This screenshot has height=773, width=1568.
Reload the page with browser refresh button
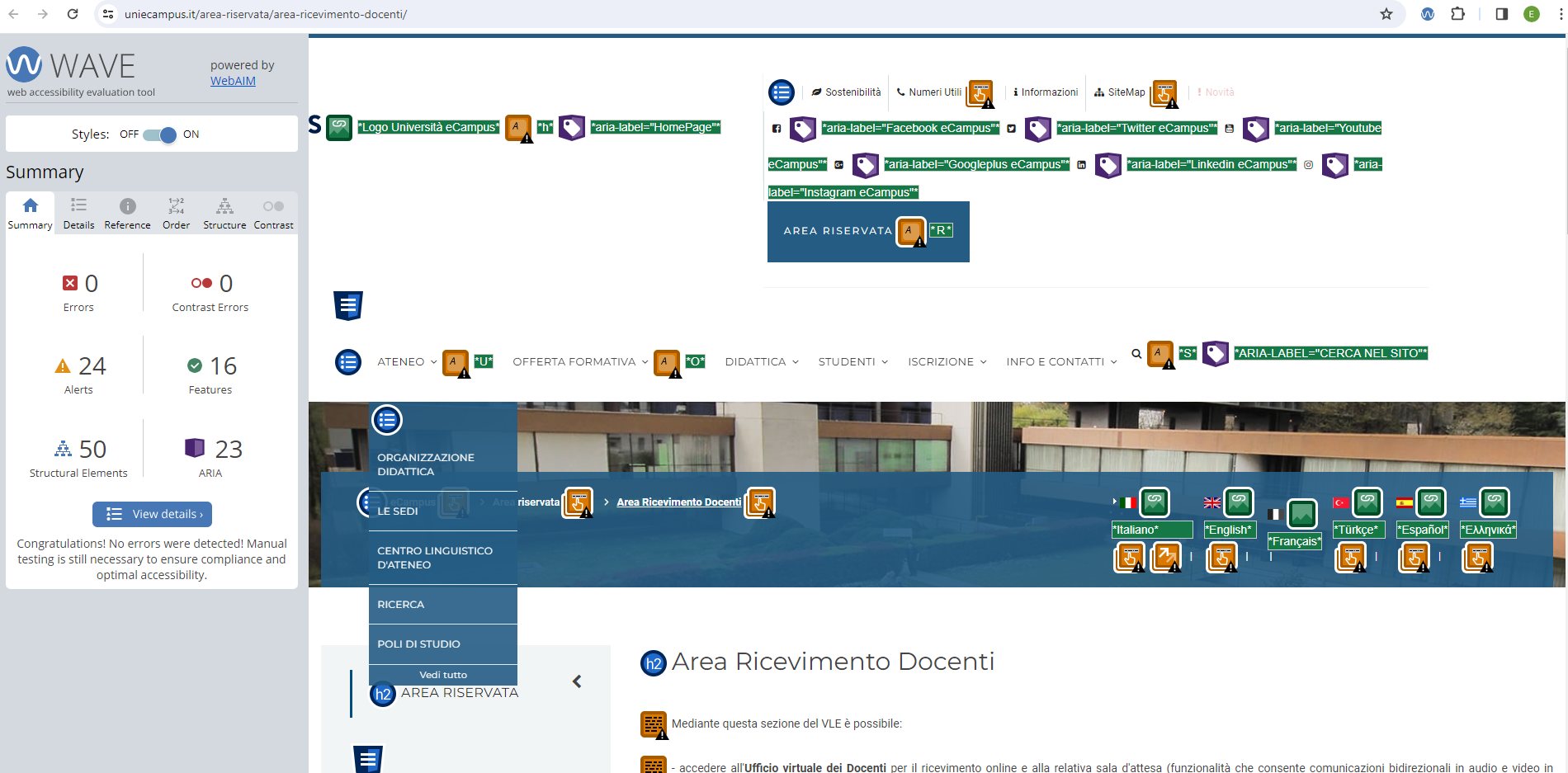[73, 14]
